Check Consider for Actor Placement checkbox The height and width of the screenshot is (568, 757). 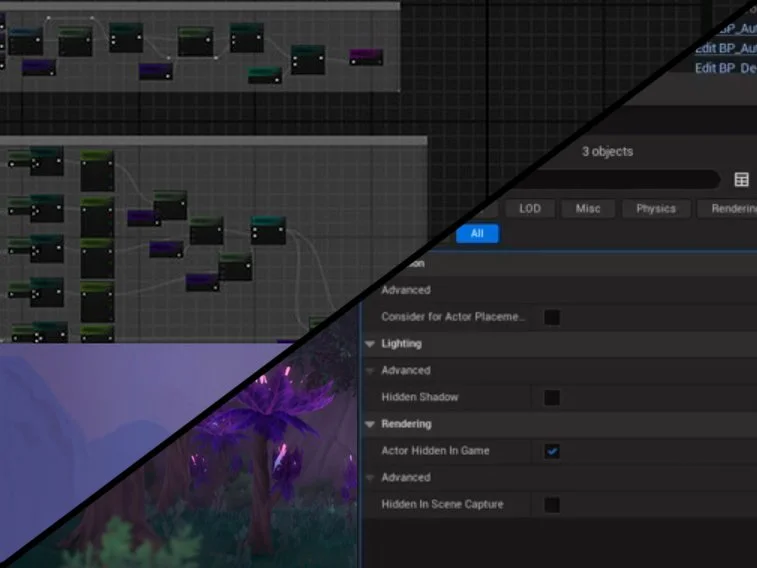click(552, 317)
